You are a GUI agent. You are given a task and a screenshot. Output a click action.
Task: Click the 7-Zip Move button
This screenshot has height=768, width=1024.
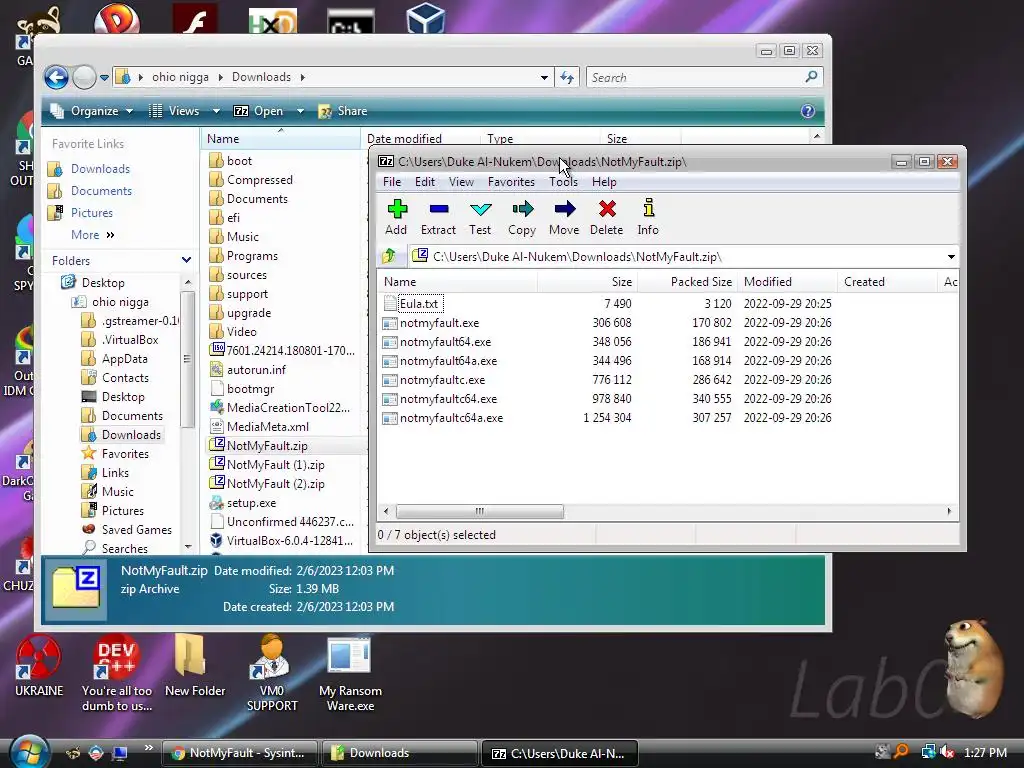pyautogui.click(x=564, y=217)
